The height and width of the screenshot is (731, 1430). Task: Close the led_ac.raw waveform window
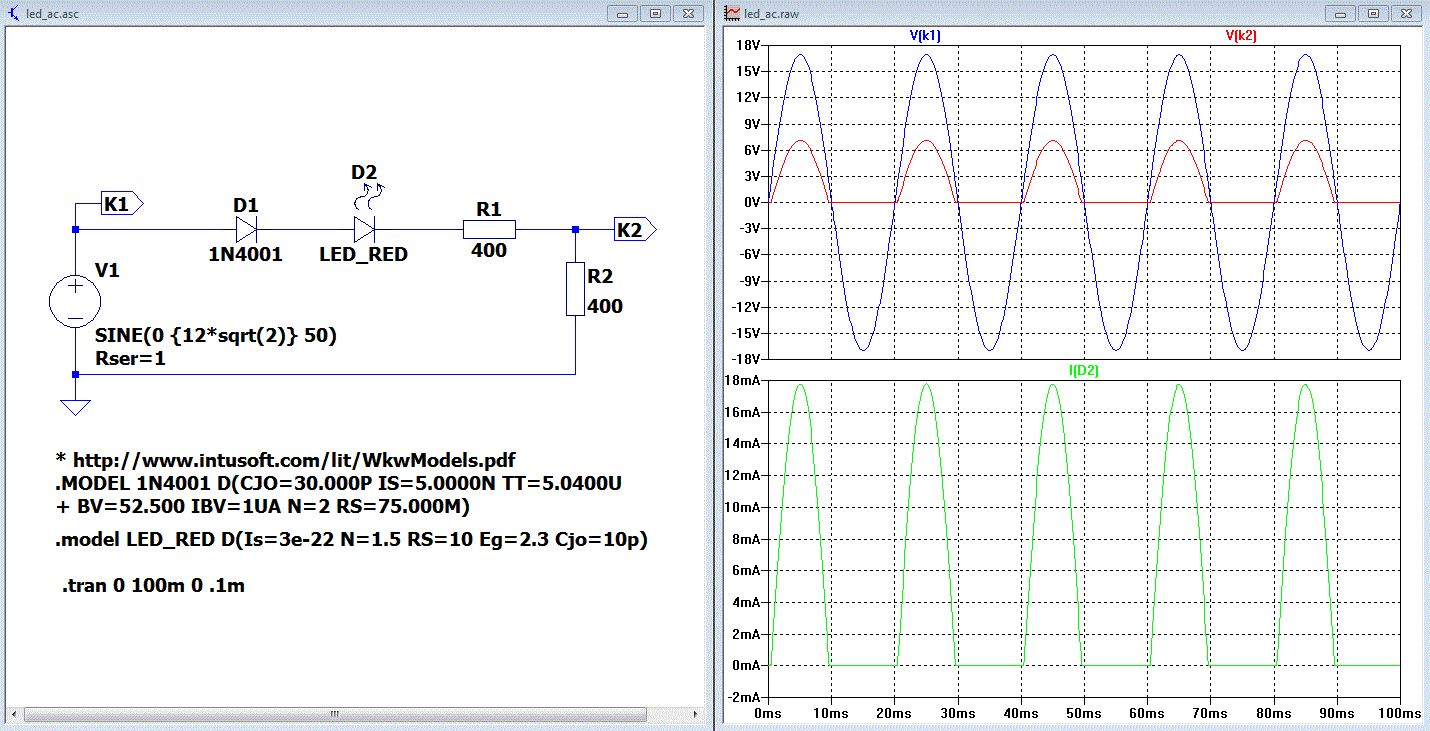click(1406, 13)
